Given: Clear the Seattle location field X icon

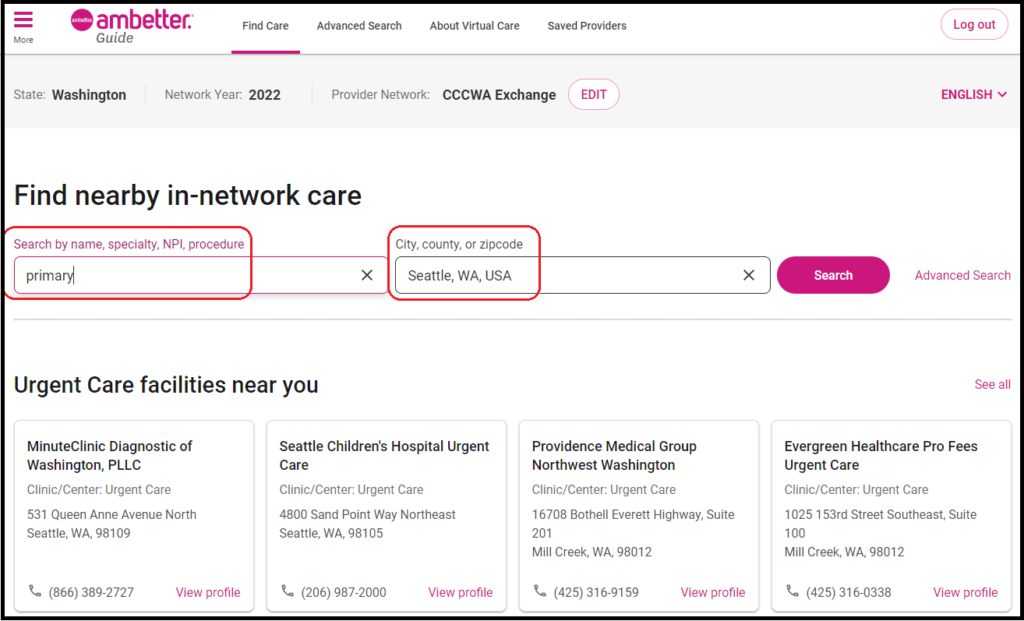Looking at the screenshot, I should pos(749,275).
